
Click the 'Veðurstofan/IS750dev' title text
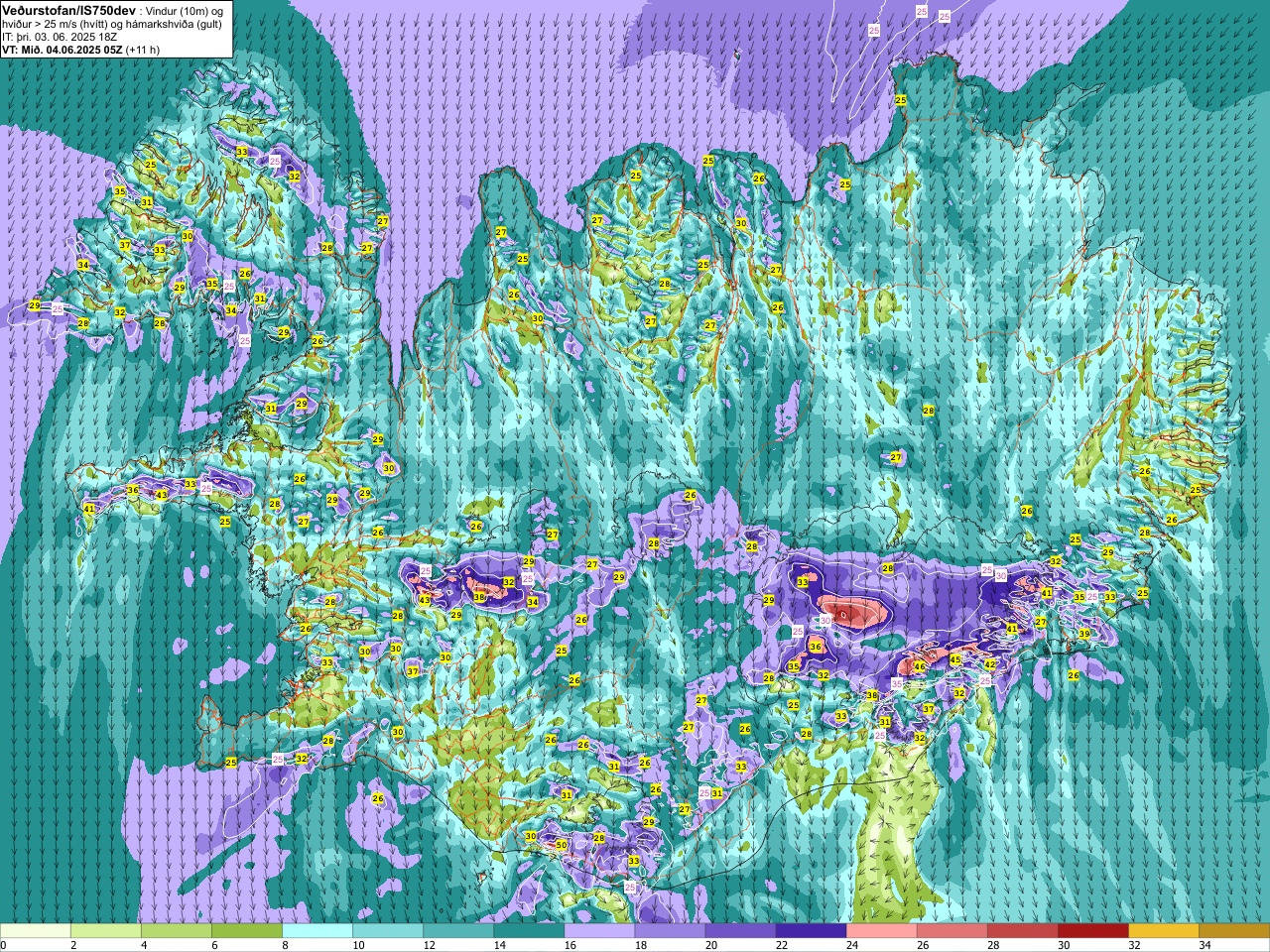pos(68,9)
